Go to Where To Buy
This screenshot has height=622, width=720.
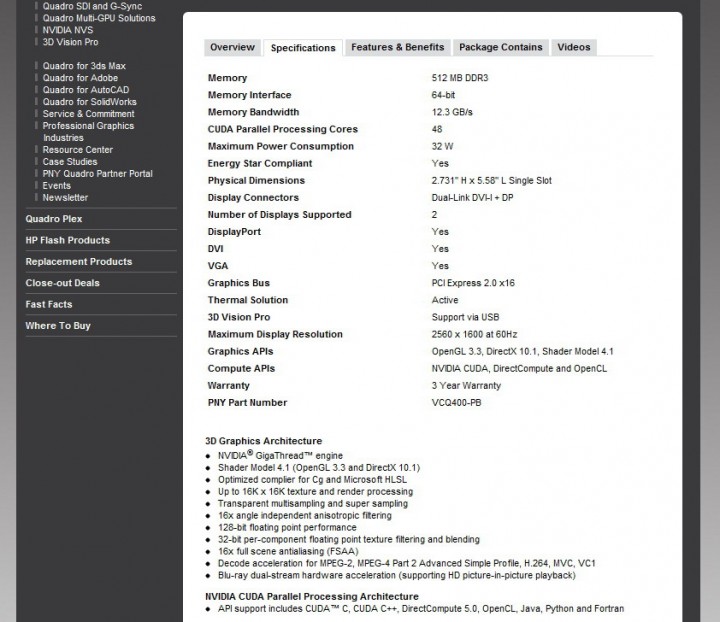coord(58,325)
